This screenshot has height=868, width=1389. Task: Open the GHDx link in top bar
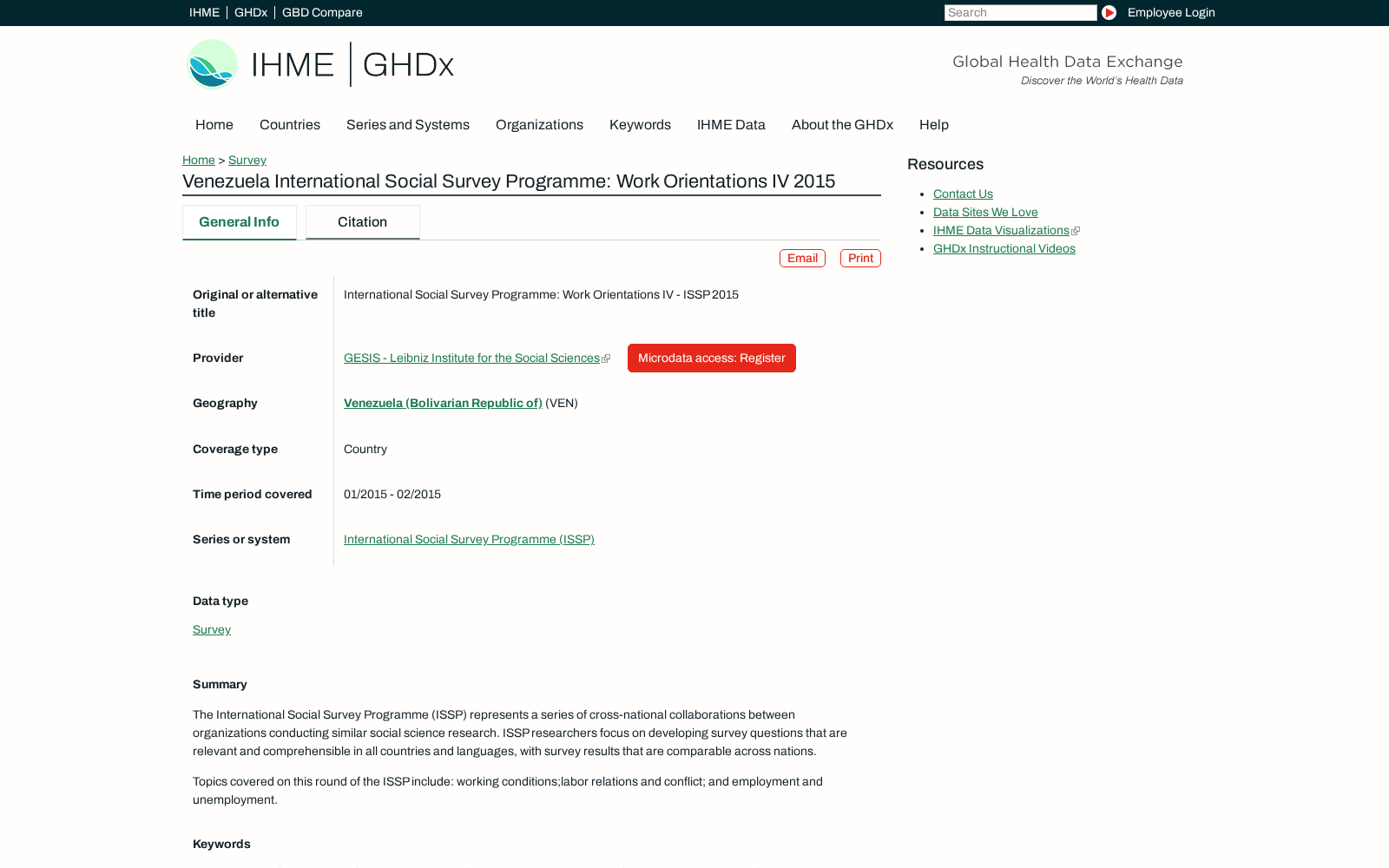coord(251,13)
